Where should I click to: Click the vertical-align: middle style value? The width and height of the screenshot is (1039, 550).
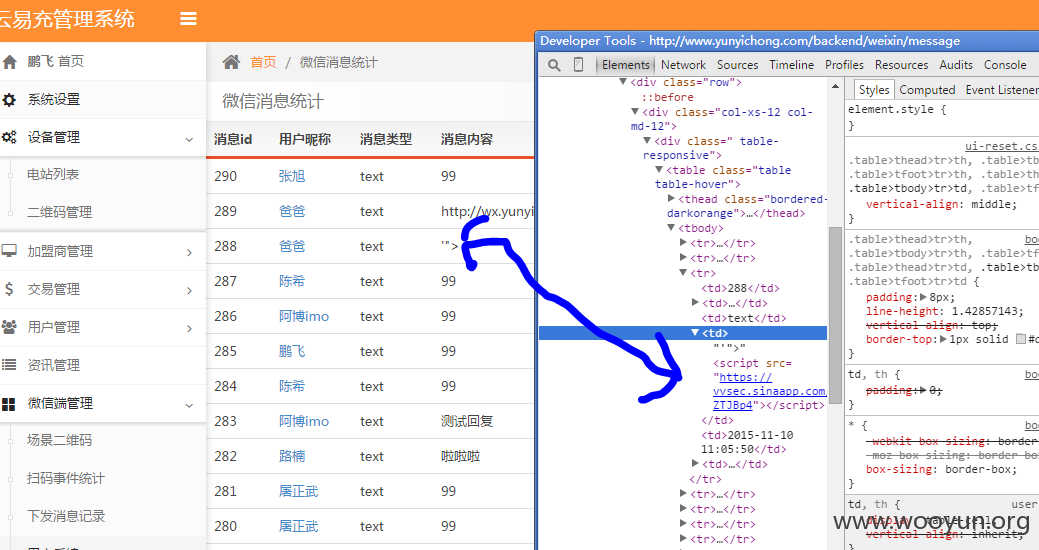pyautogui.click(x=993, y=204)
